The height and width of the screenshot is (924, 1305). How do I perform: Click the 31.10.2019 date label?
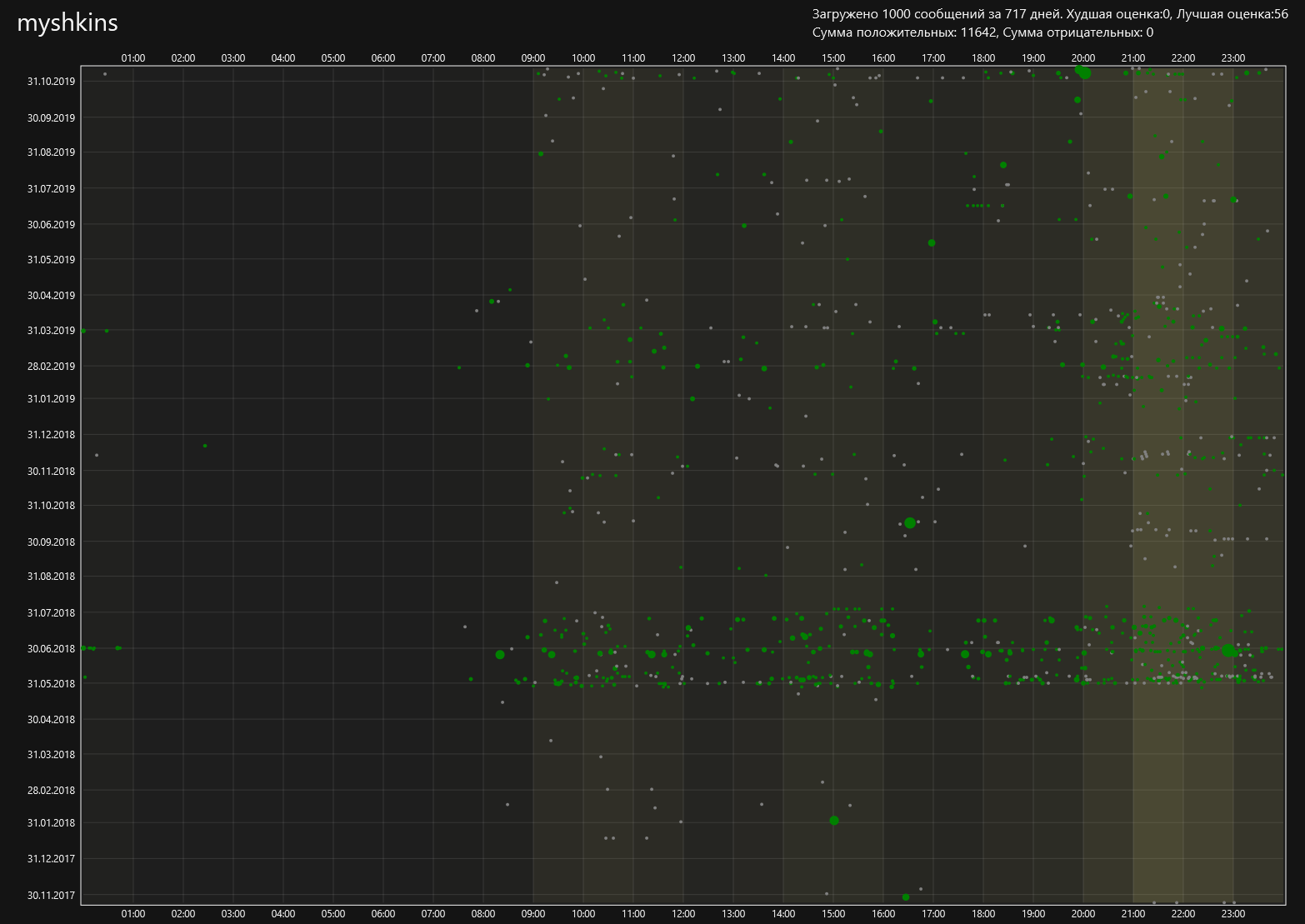coord(51,81)
